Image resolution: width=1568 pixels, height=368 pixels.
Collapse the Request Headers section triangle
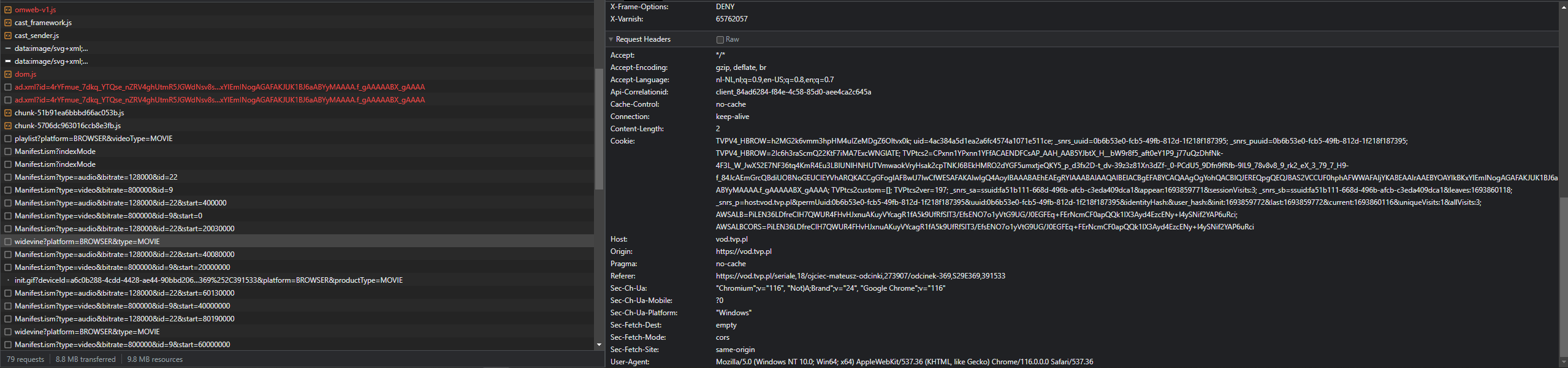pyautogui.click(x=611, y=39)
